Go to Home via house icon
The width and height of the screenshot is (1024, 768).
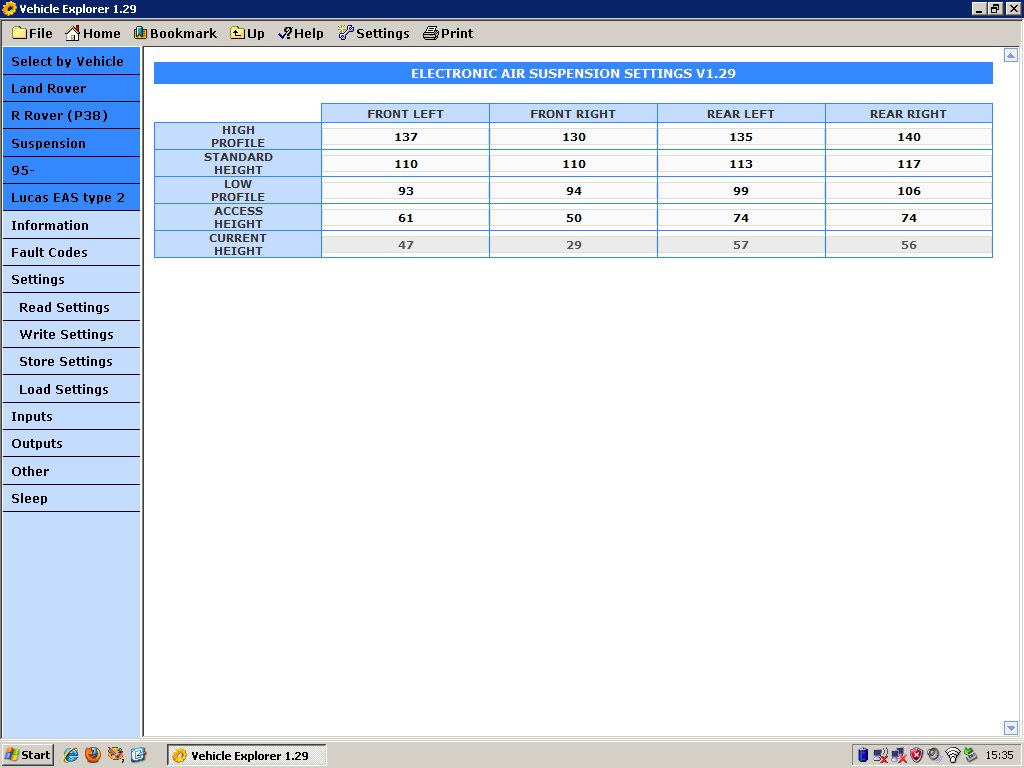[93, 33]
